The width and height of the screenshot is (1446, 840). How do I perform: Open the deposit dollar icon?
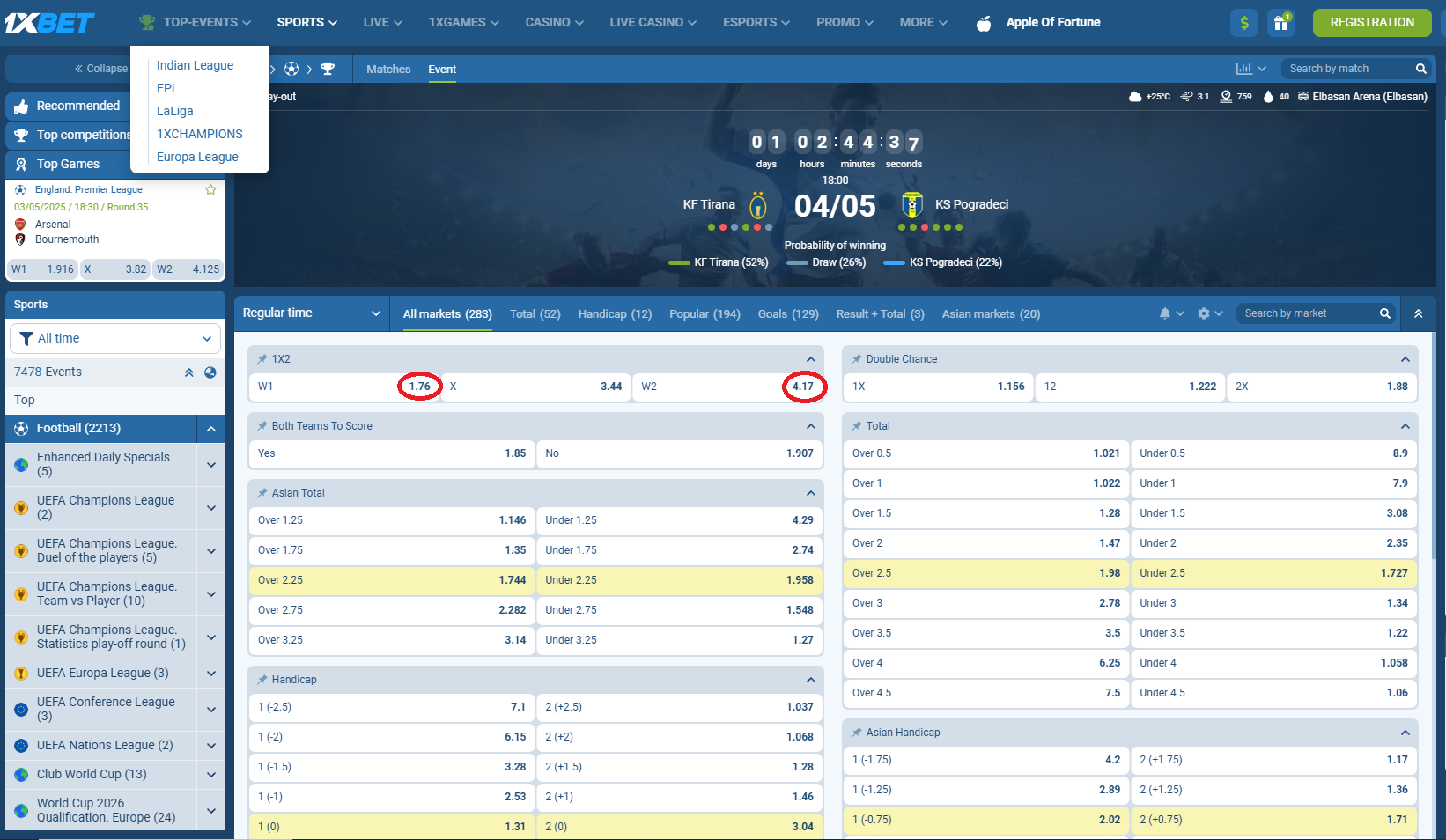pyautogui.click(x=1244, y=23)
